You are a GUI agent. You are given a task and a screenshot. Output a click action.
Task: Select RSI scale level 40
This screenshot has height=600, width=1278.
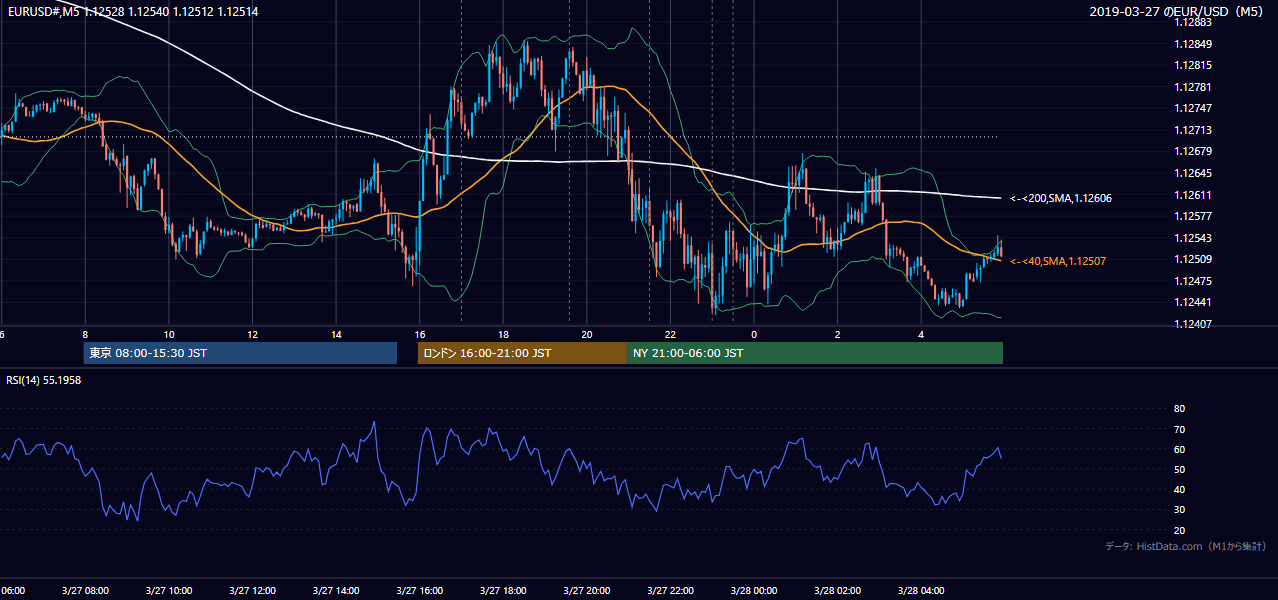tap(1179, 489)
